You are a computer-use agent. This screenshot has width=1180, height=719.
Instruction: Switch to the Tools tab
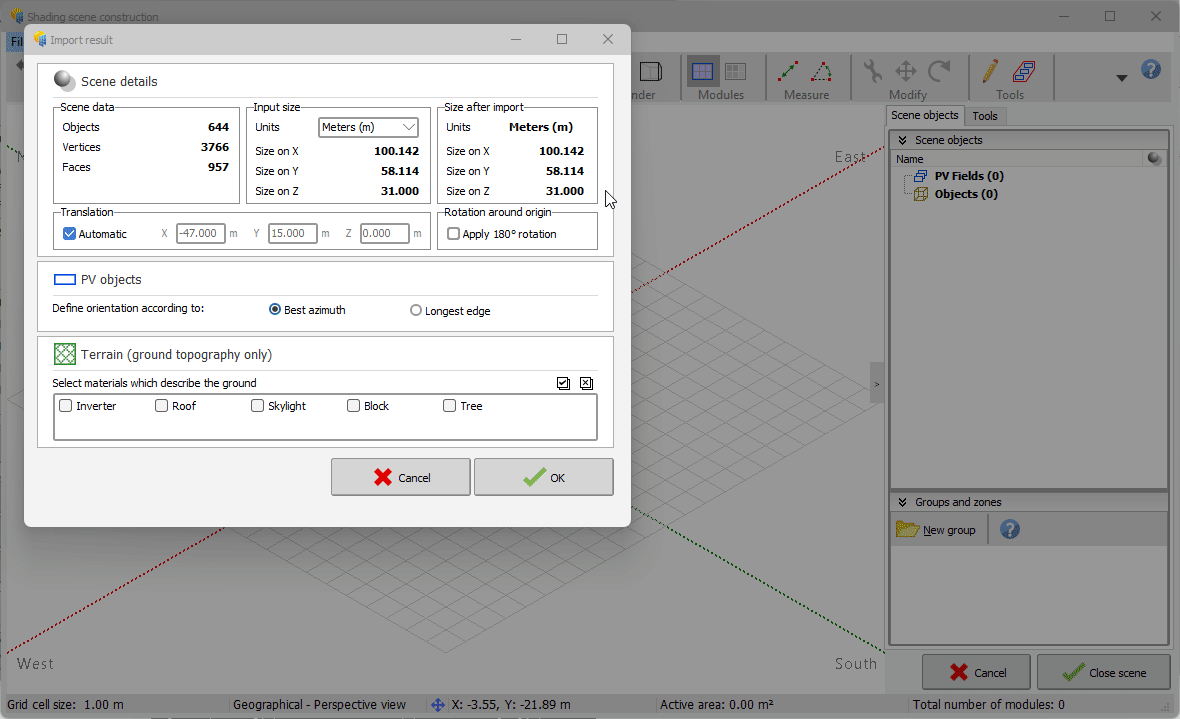(985, 115)
